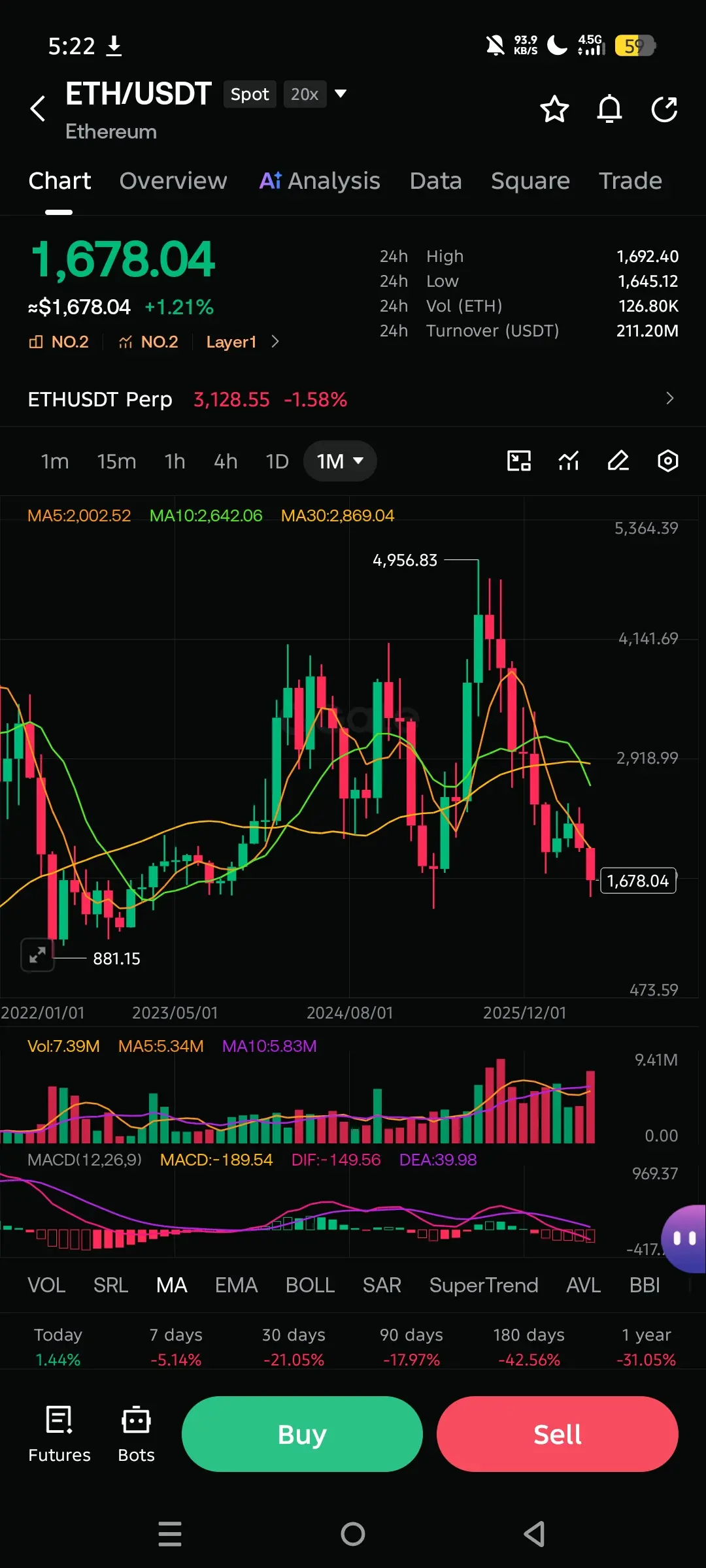Open volume ranking NO.2 tag

[59, 342]
